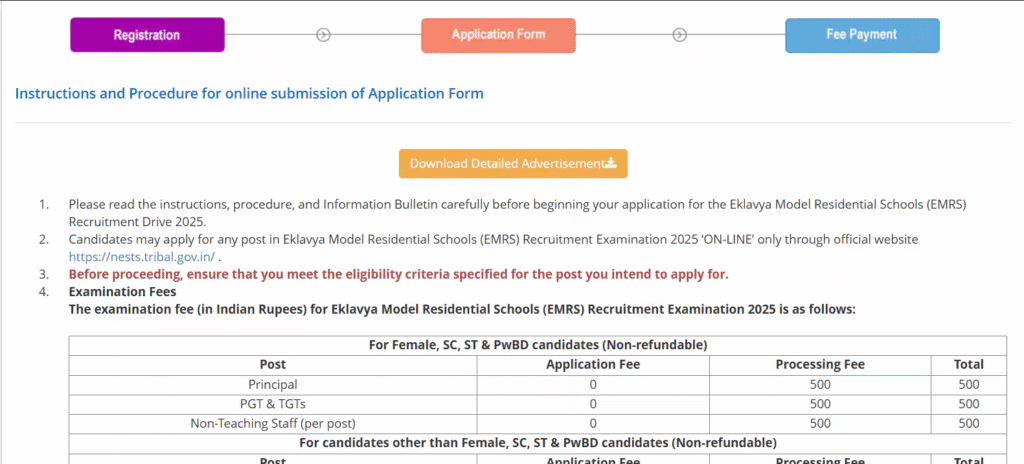The width and height of the screenshot is (1024, 464).
Task: Click the red eligibility criteria warning text
Action: click(398, 274)
